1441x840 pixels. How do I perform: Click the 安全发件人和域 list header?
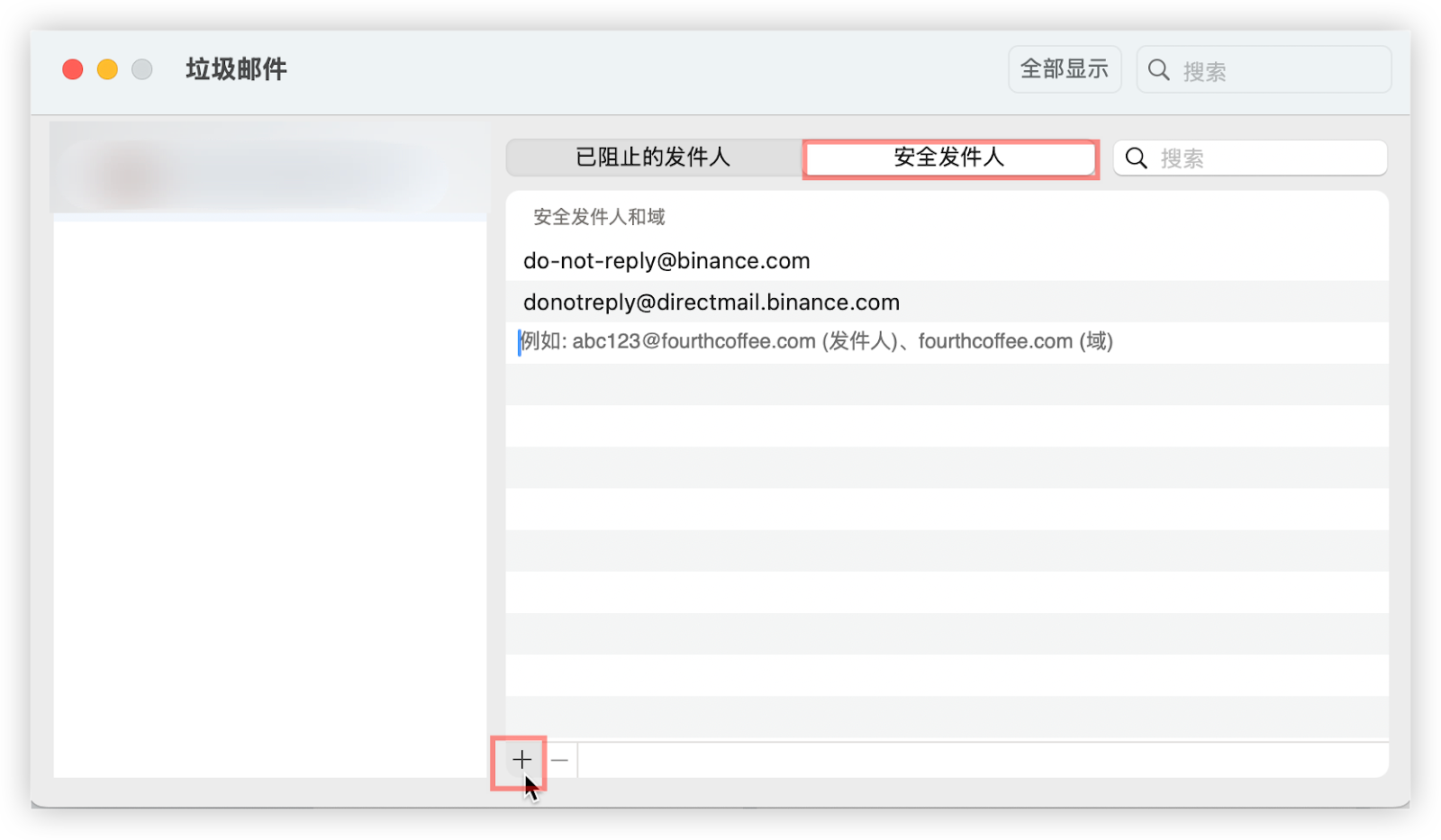pos(599,217)
